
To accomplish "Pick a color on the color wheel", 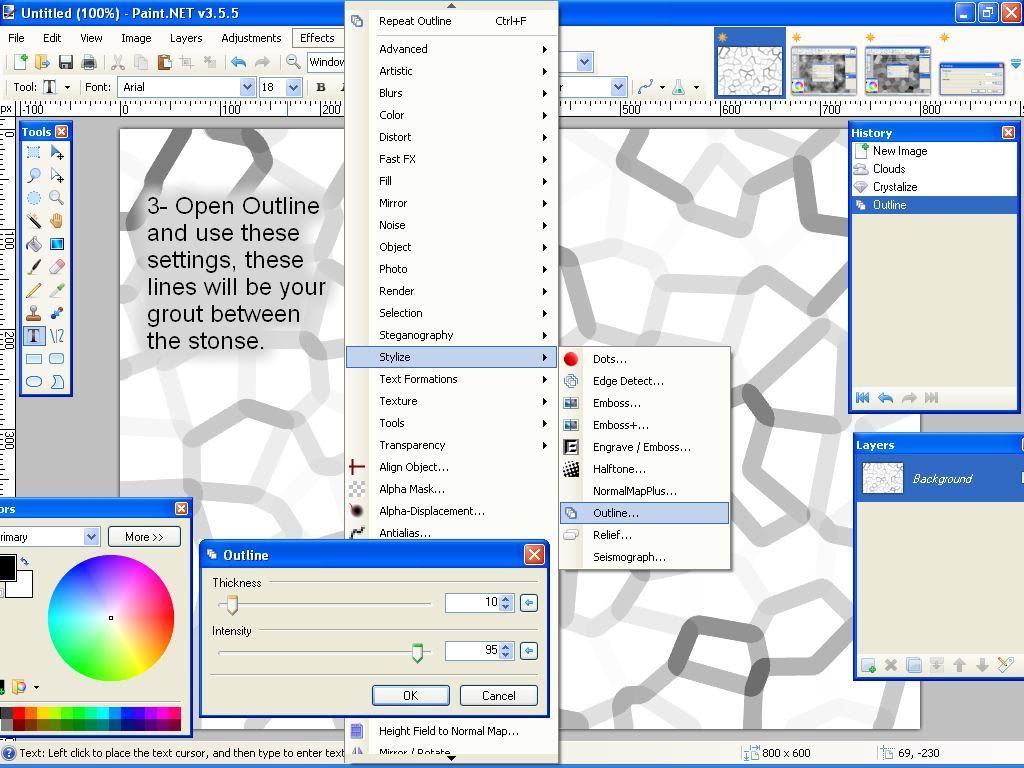I will 111,618.
